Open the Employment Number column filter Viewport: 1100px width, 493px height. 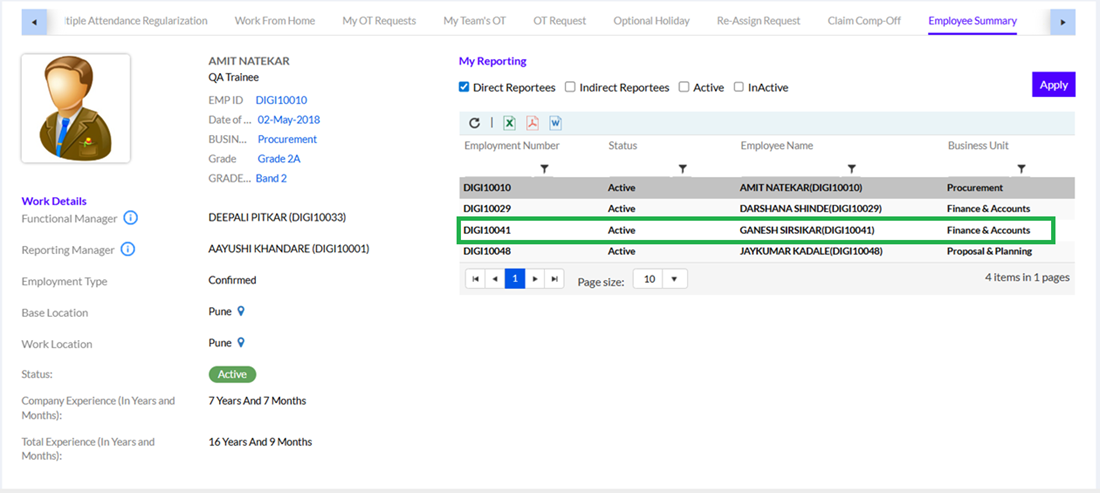pos(545,169)
